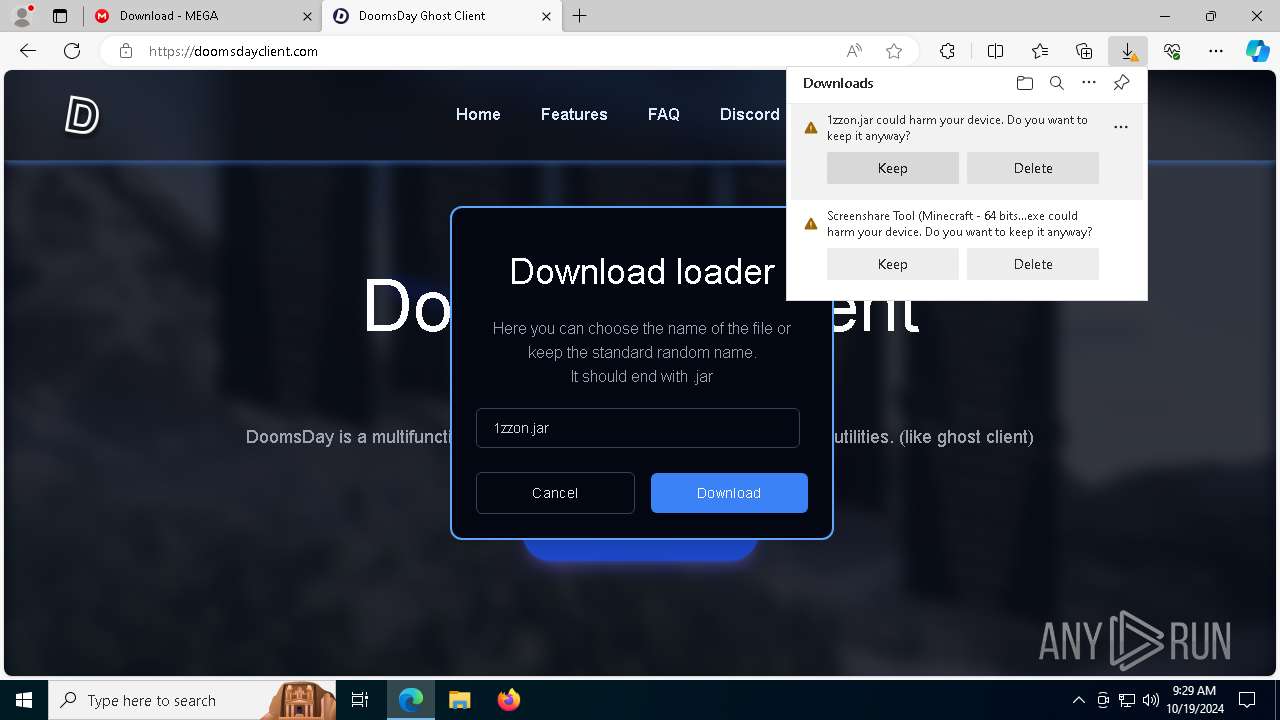
Task: Open Read aloud icon in address bar
Action: tap(854, 51)
